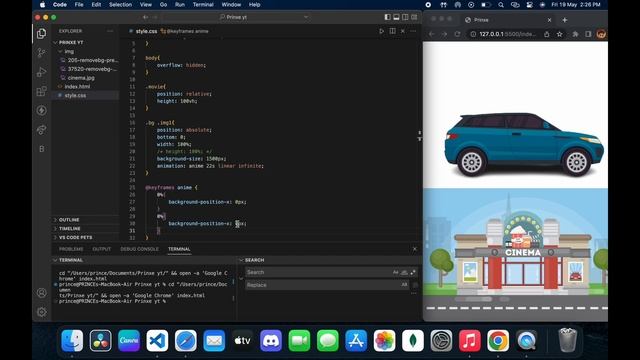Open the Run menu

pyautogui.click(x=180, y=5)
